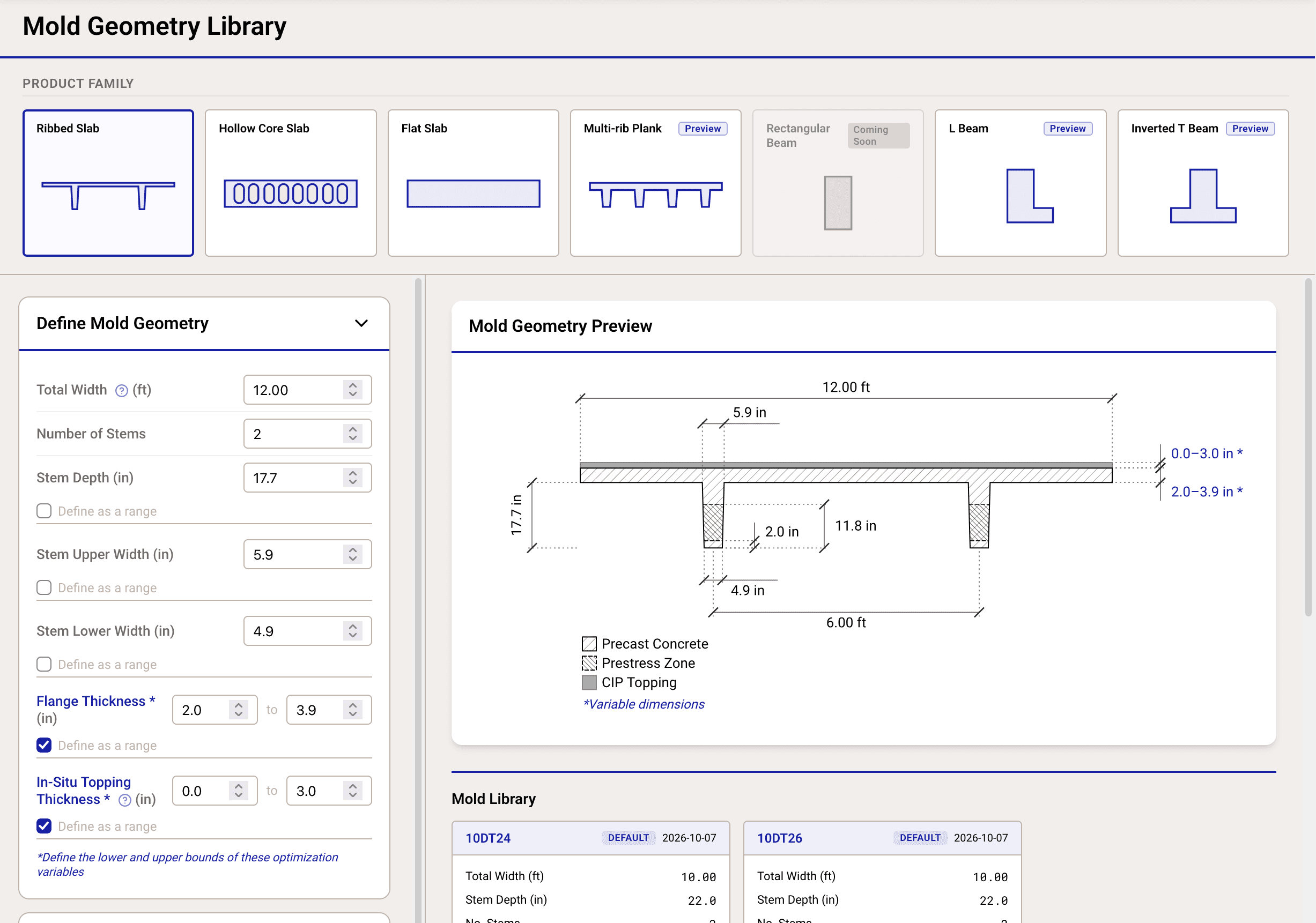Click the Number of Stems input field
The width and height of the screenshot is (1316, 923).
(308, 434)
